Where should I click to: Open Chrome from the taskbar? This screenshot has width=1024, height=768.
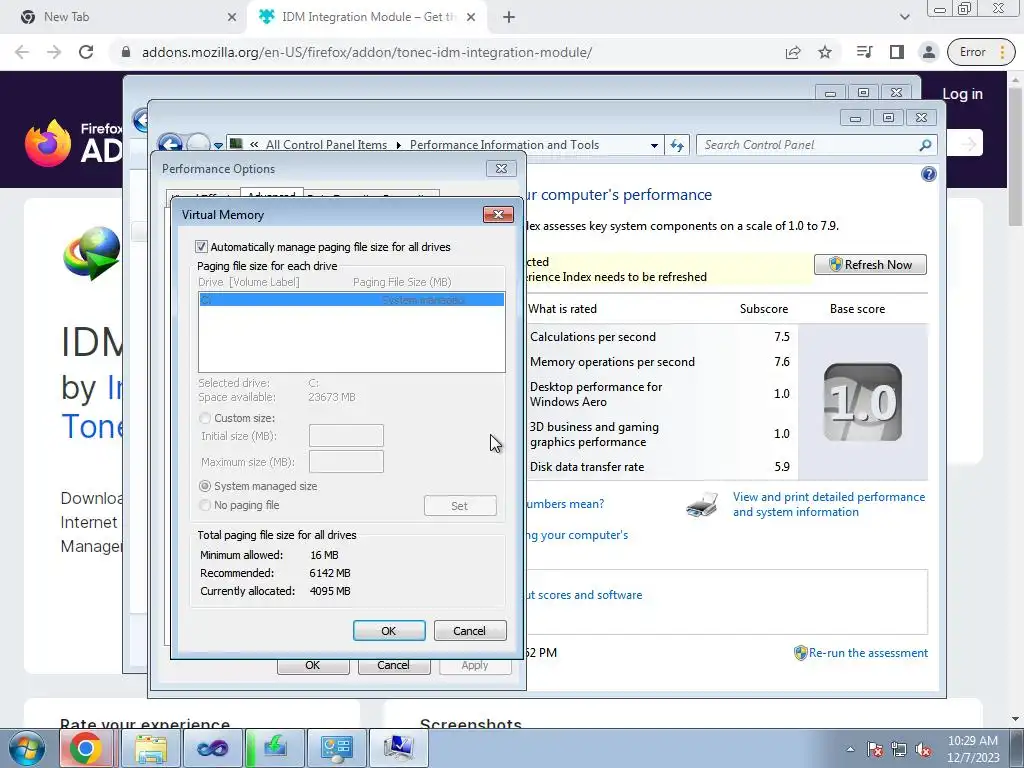(x=86, y=748)
